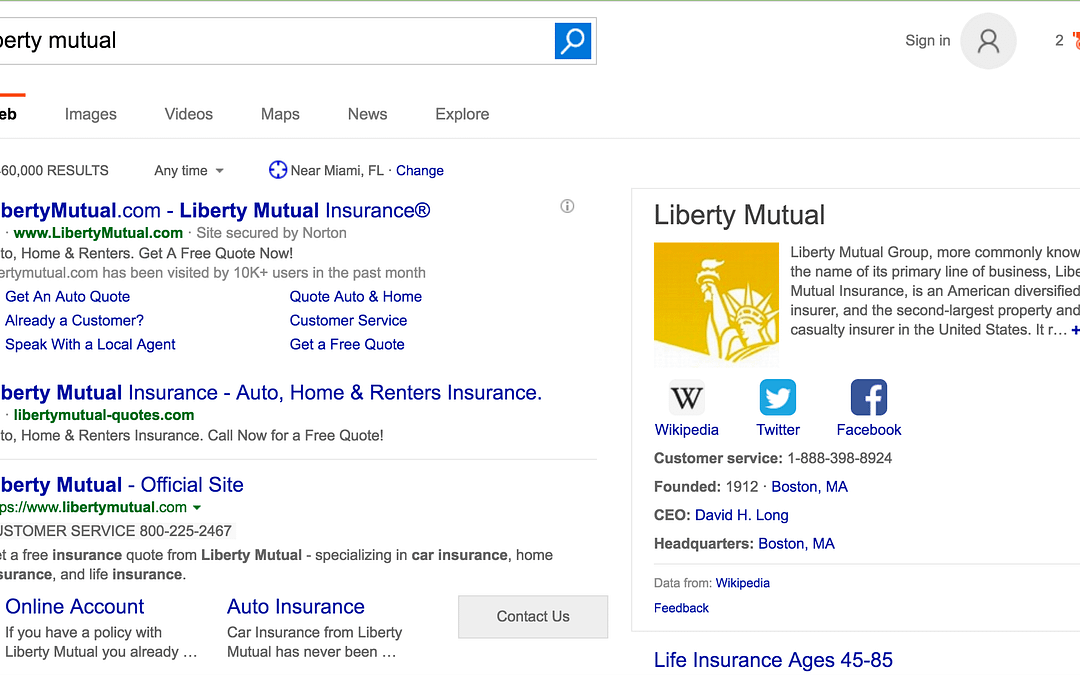Open Boston, MA link in Headquarters row
This screenshot has height=675, width=1080.
[x=796, y=544]
